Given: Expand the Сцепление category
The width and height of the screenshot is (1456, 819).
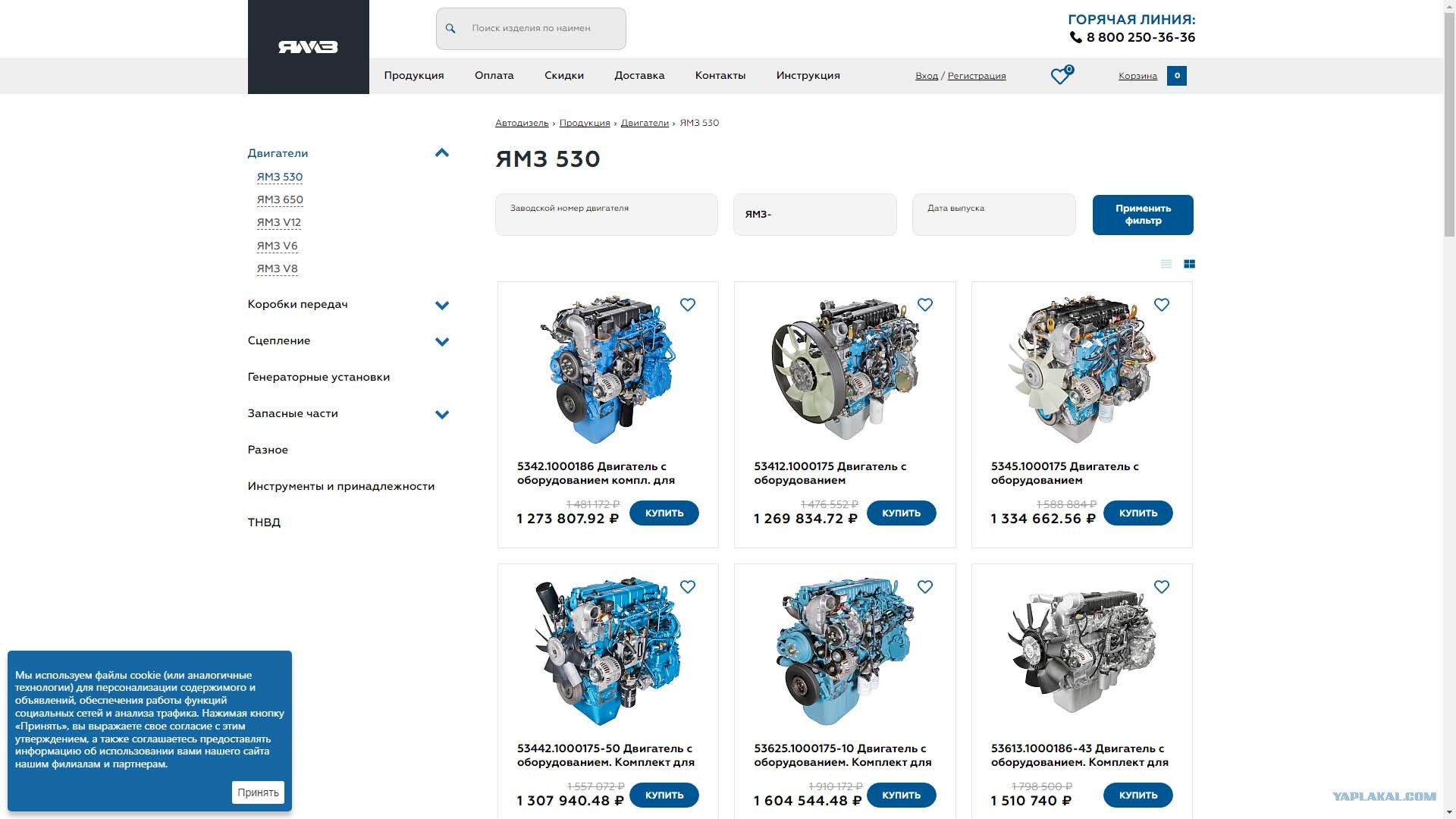Looking at the screenshot, I should pos(442,342).
